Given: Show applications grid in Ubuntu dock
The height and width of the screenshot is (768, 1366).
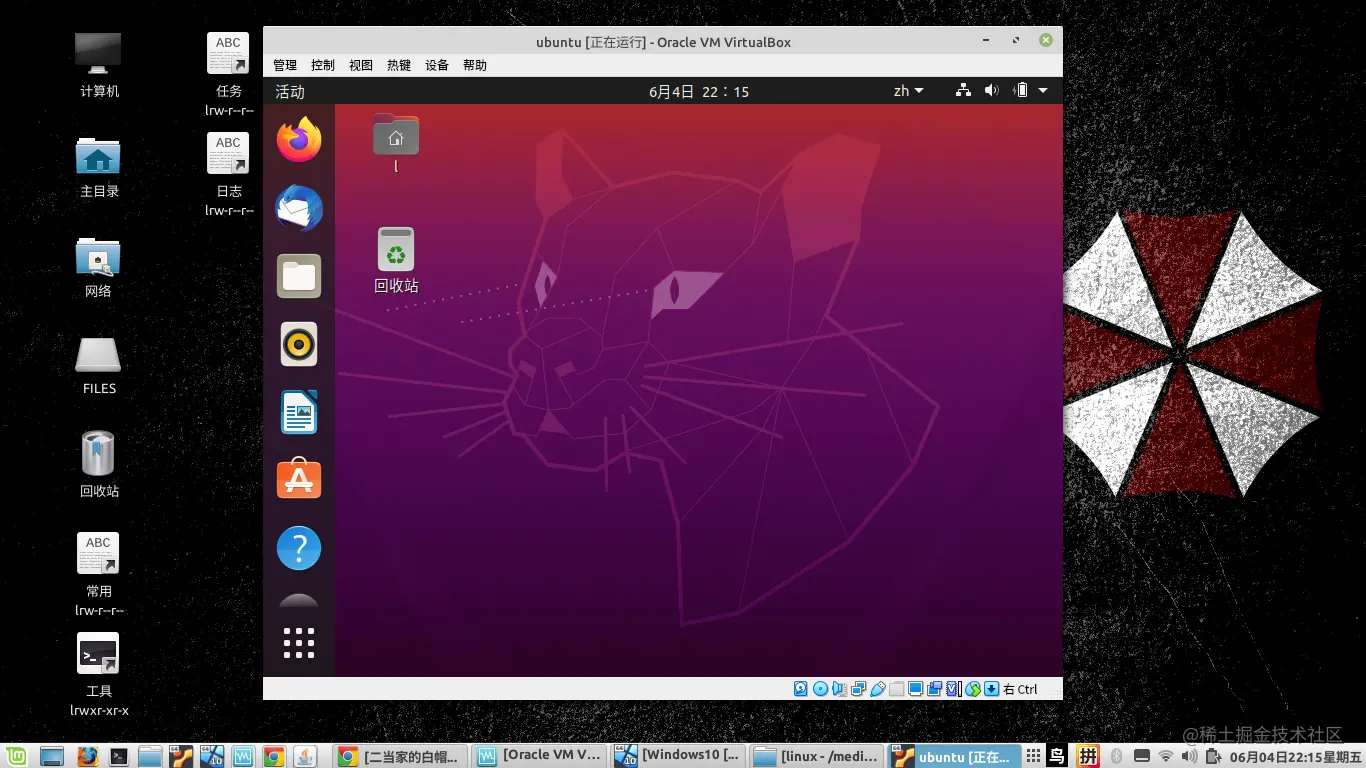Looking at the screenshot, I should tap(299, 643).
